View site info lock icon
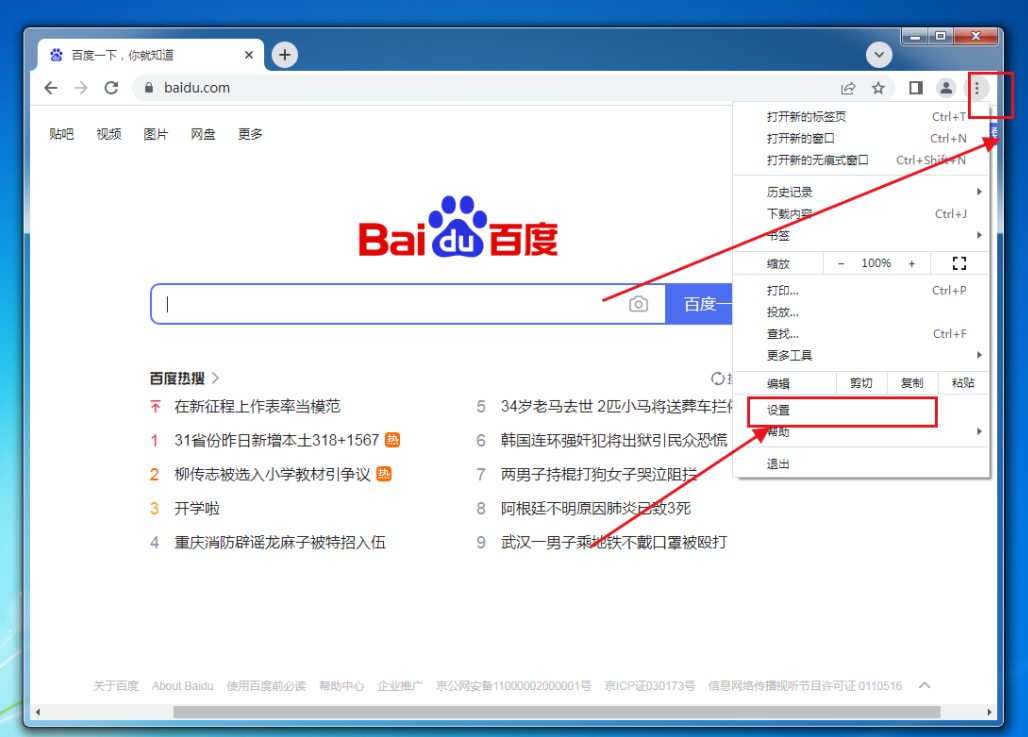 pos(149,88)
